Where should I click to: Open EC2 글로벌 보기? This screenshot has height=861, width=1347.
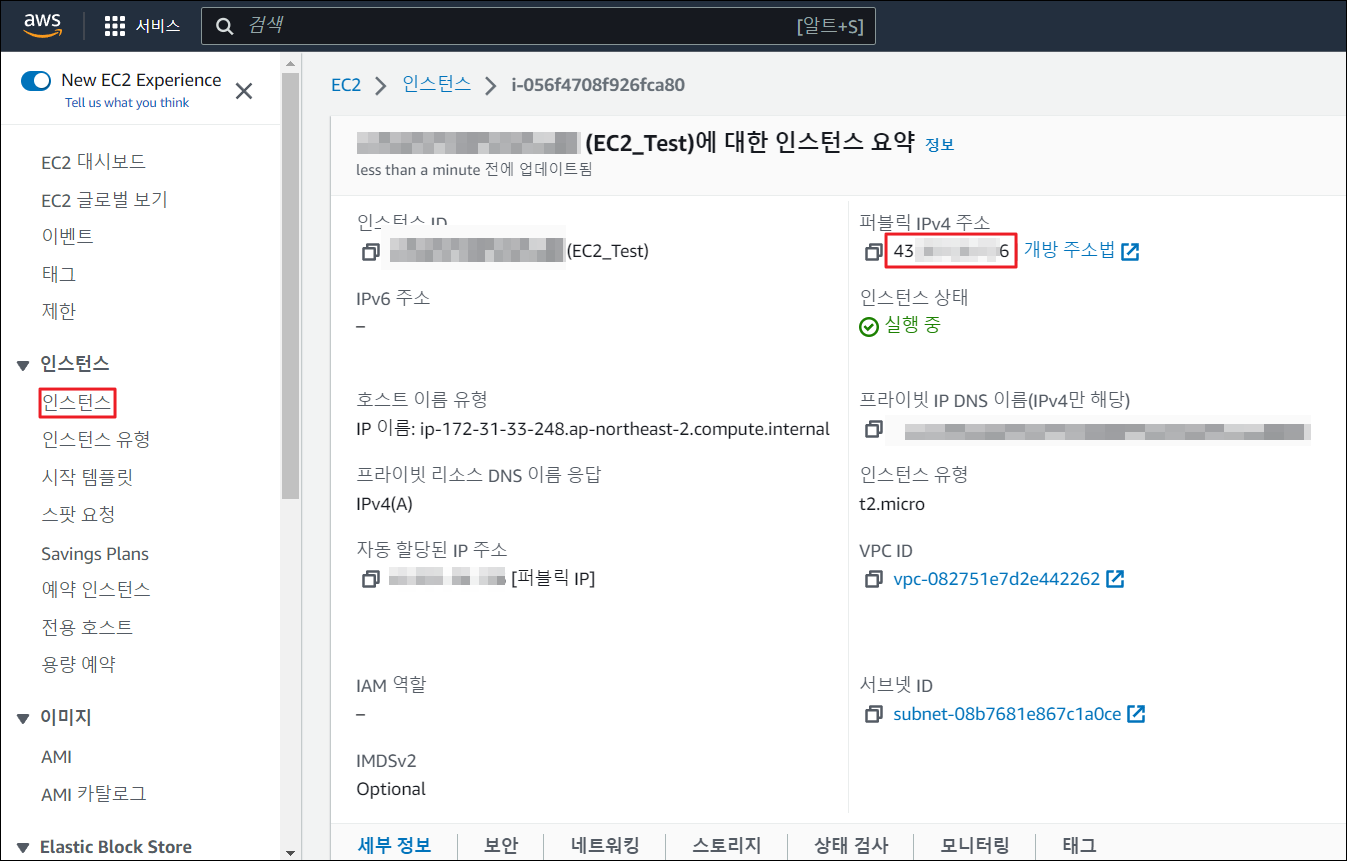[x=104, y=200]
